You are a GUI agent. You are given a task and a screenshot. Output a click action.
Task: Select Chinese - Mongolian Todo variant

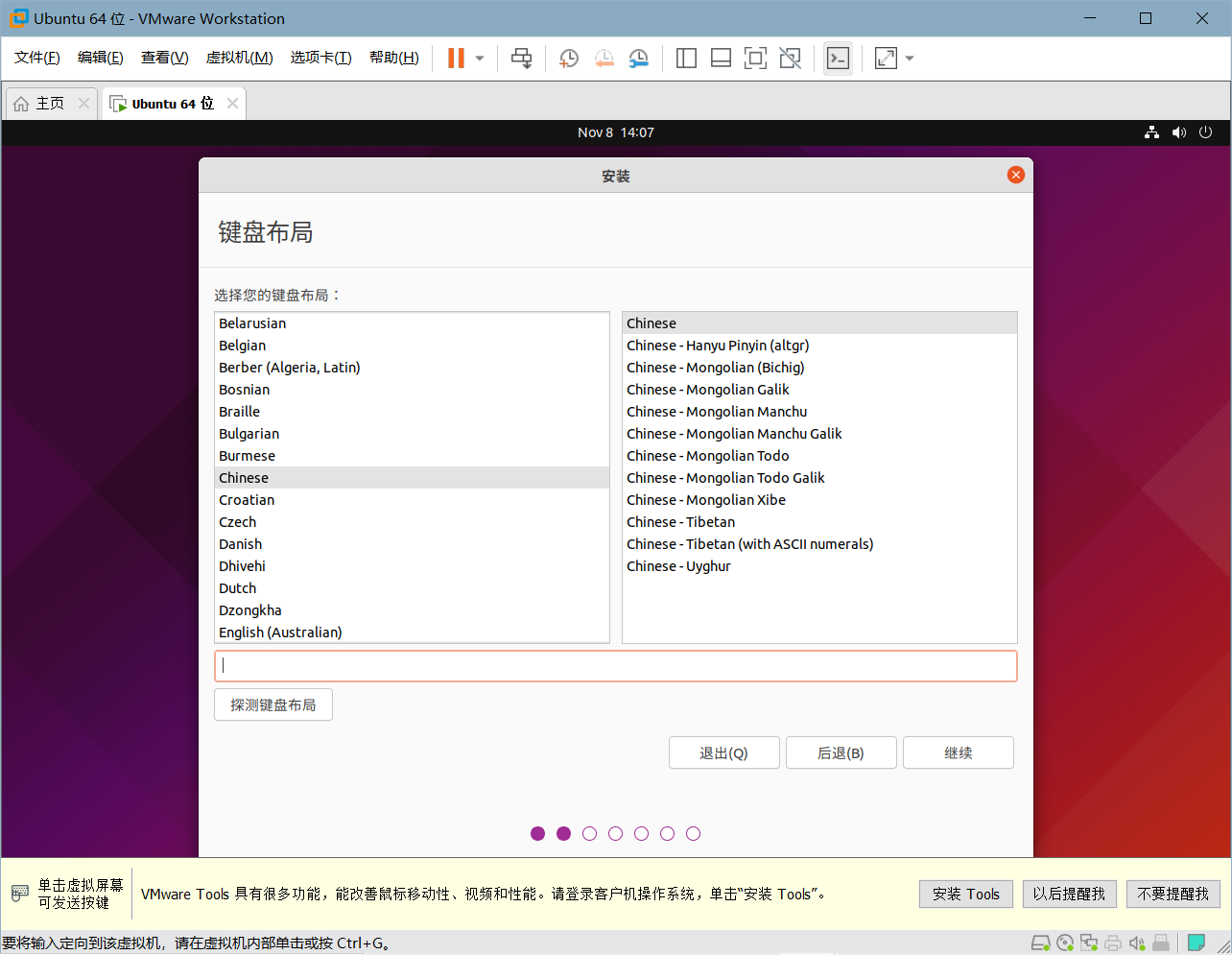(x=819, y=456)
